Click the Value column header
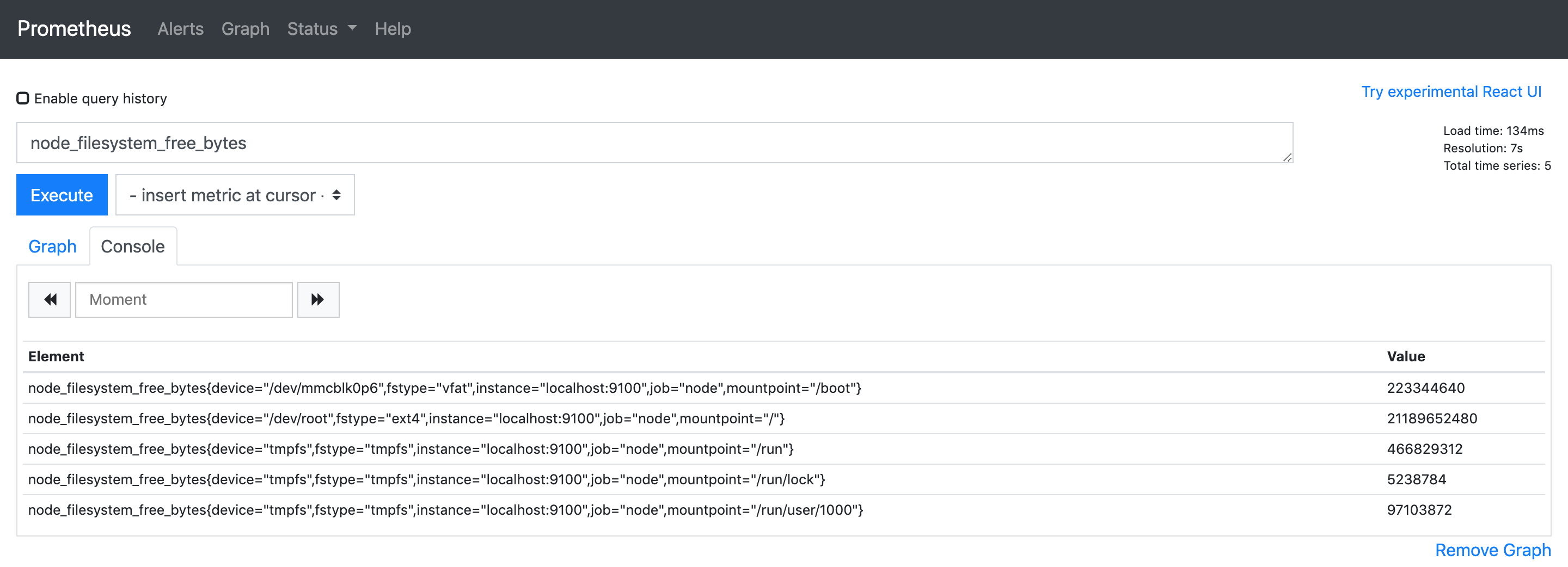The width and height of the screenshot is (1568, 567). point(1406,356)
